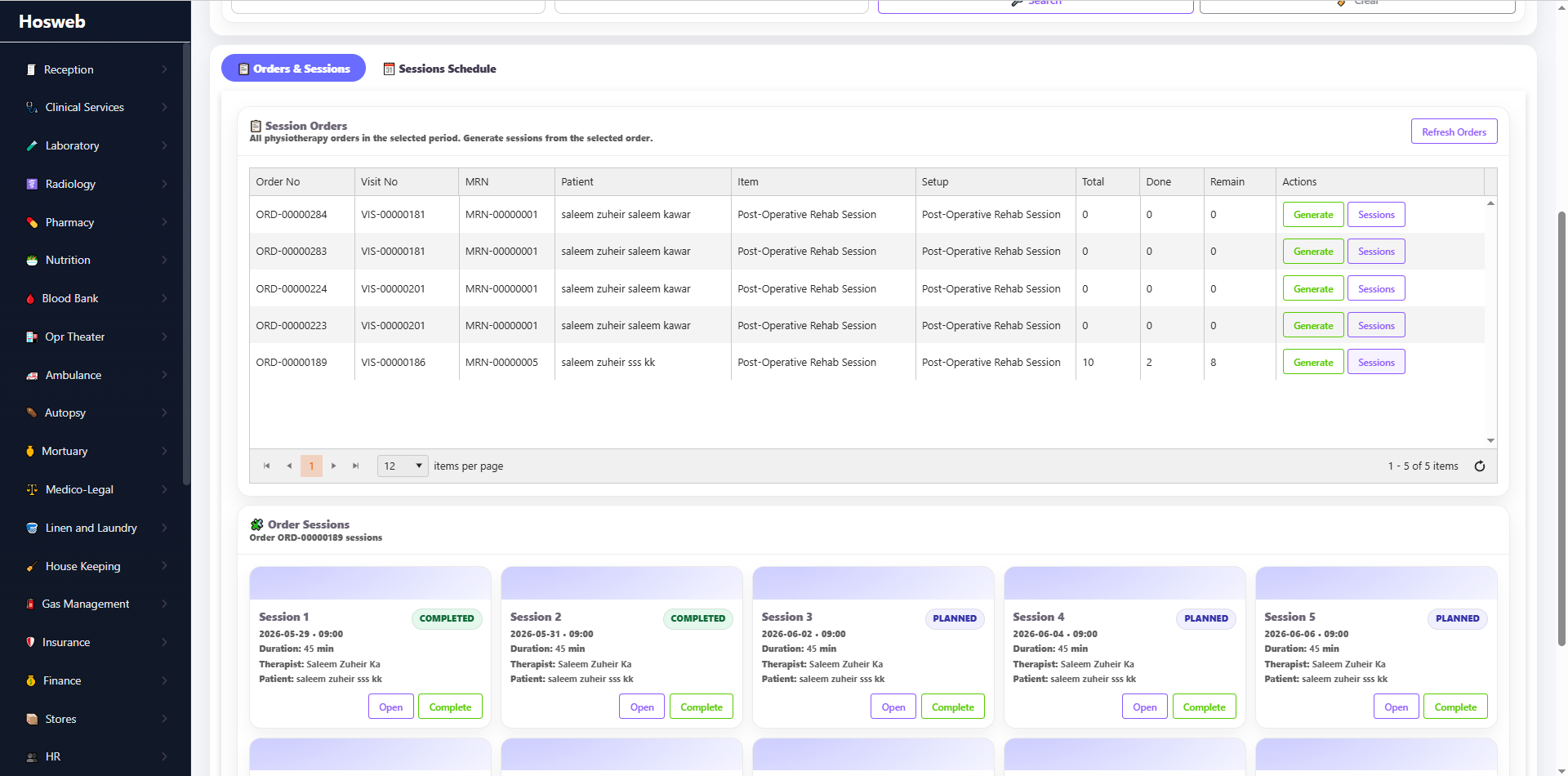Click the Blood Bank drop icon
Screen dimensions: 1568x776
[x=30, y=298]
